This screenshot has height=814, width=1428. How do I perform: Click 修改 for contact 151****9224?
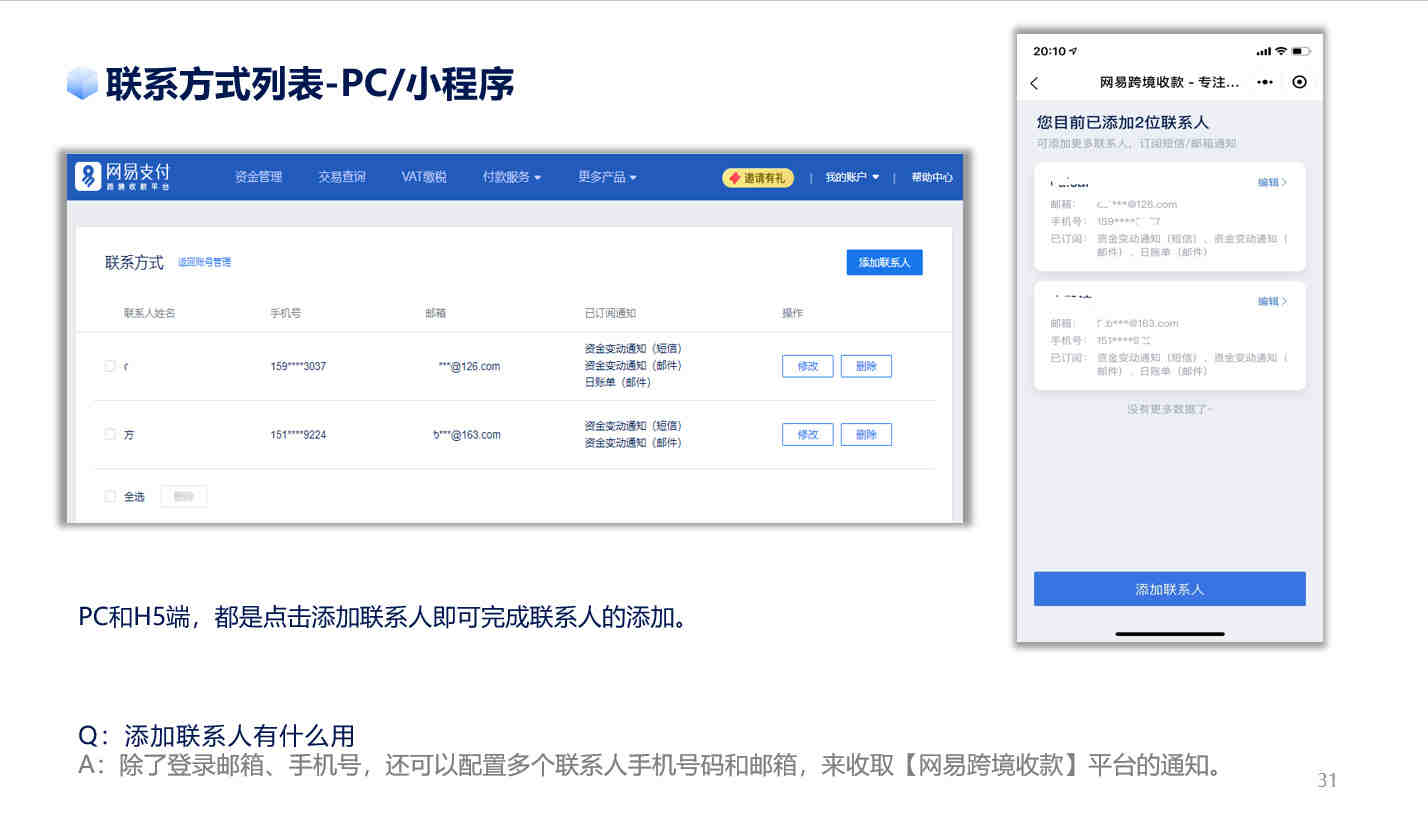click(807, 434)
